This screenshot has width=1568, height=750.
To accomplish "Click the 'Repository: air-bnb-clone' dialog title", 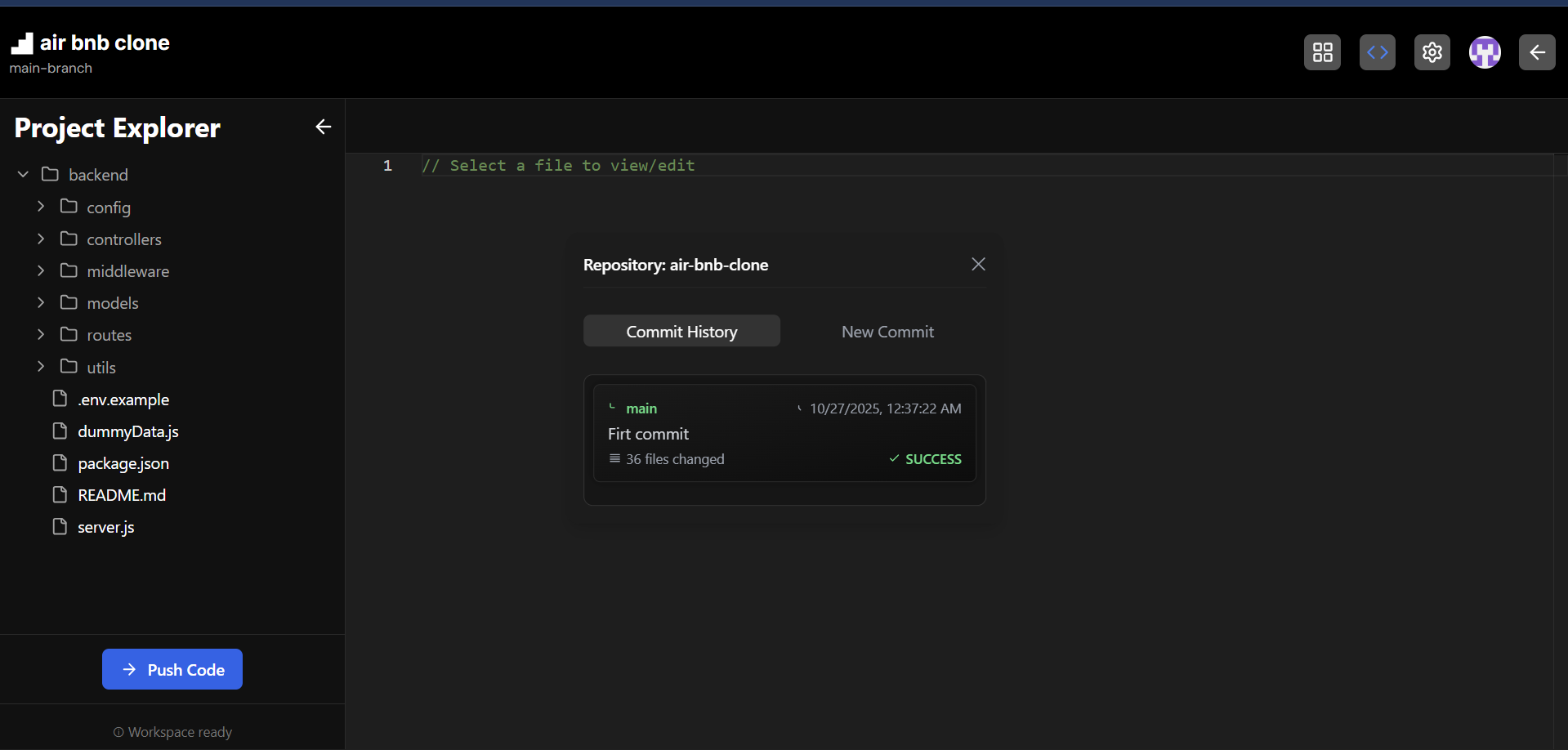I will coord(676,265).
